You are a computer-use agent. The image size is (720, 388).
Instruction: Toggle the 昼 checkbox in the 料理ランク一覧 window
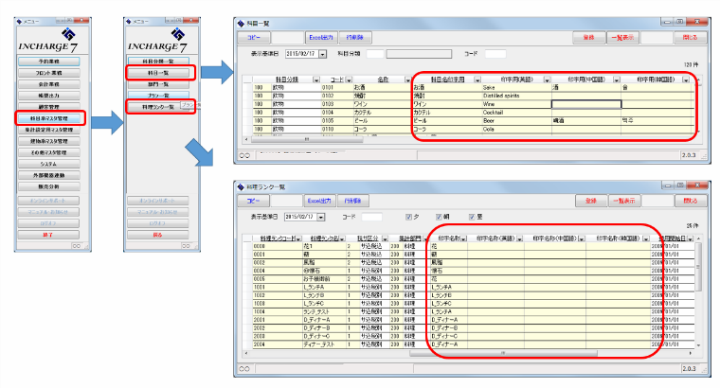pyautogui.click(x=472, y=217)
